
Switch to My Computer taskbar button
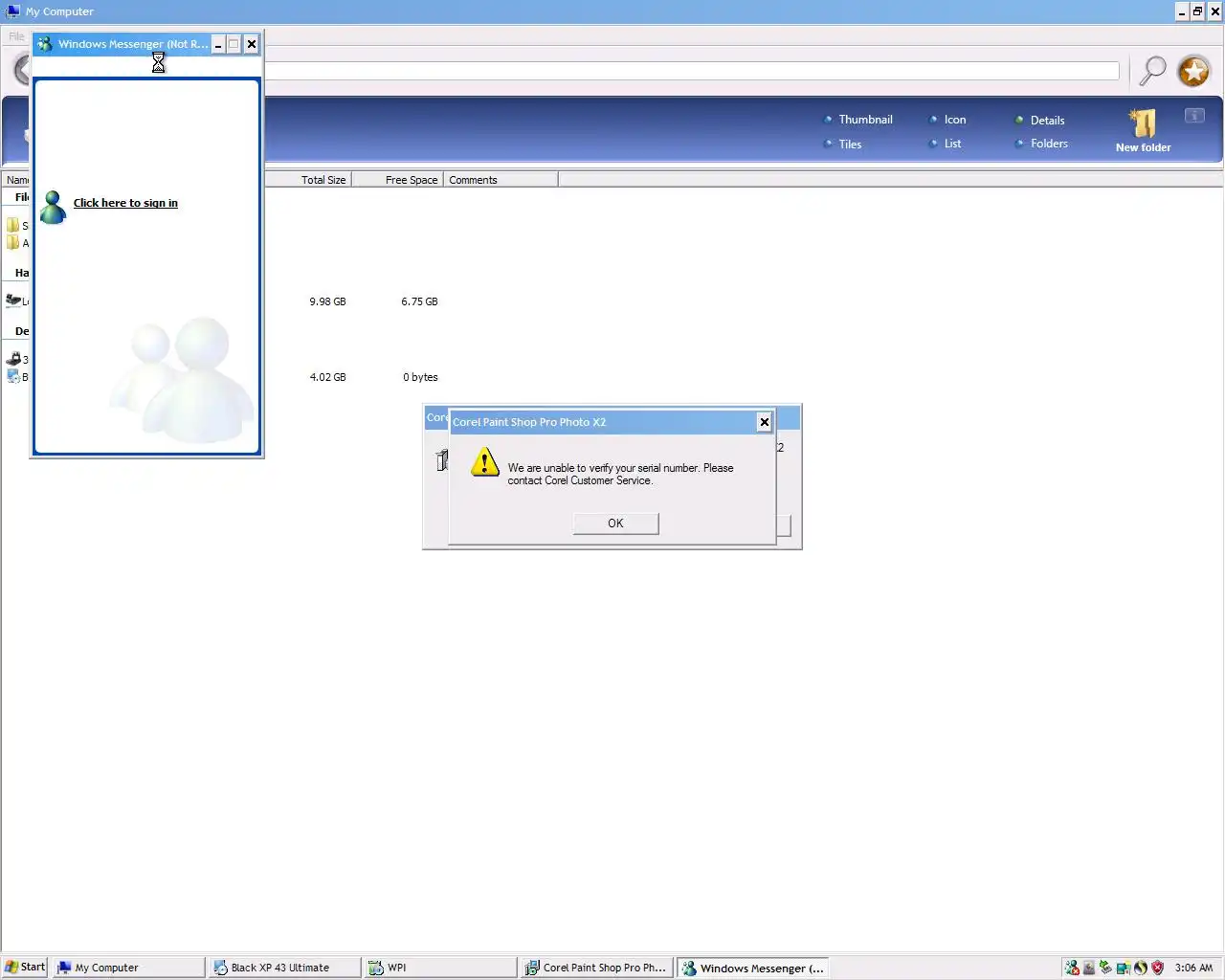click(x=128, y=968)
